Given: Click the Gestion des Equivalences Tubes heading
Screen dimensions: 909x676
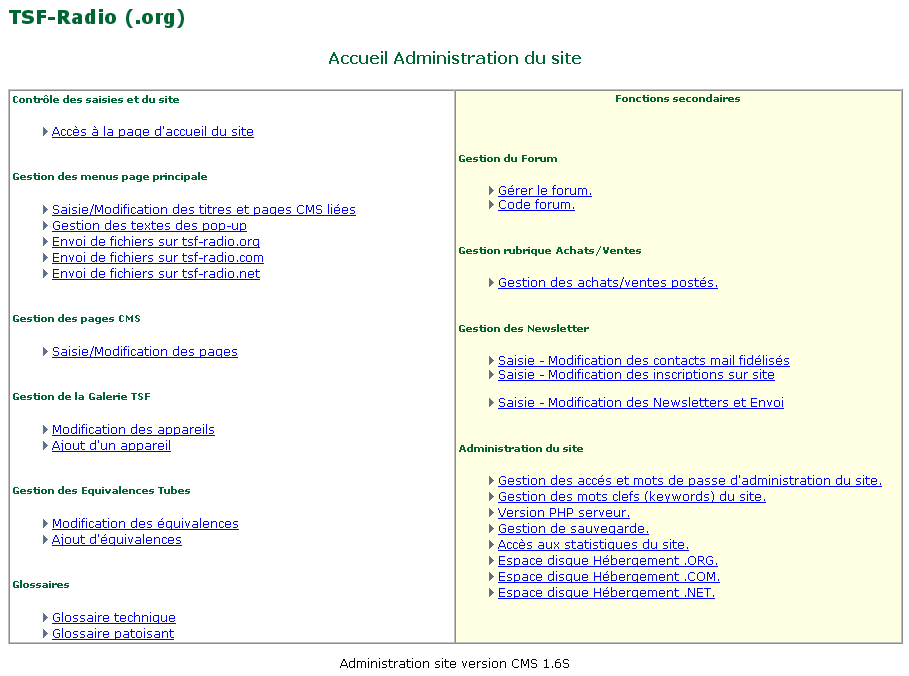Looking at the screenshot, I should point(101,490).
